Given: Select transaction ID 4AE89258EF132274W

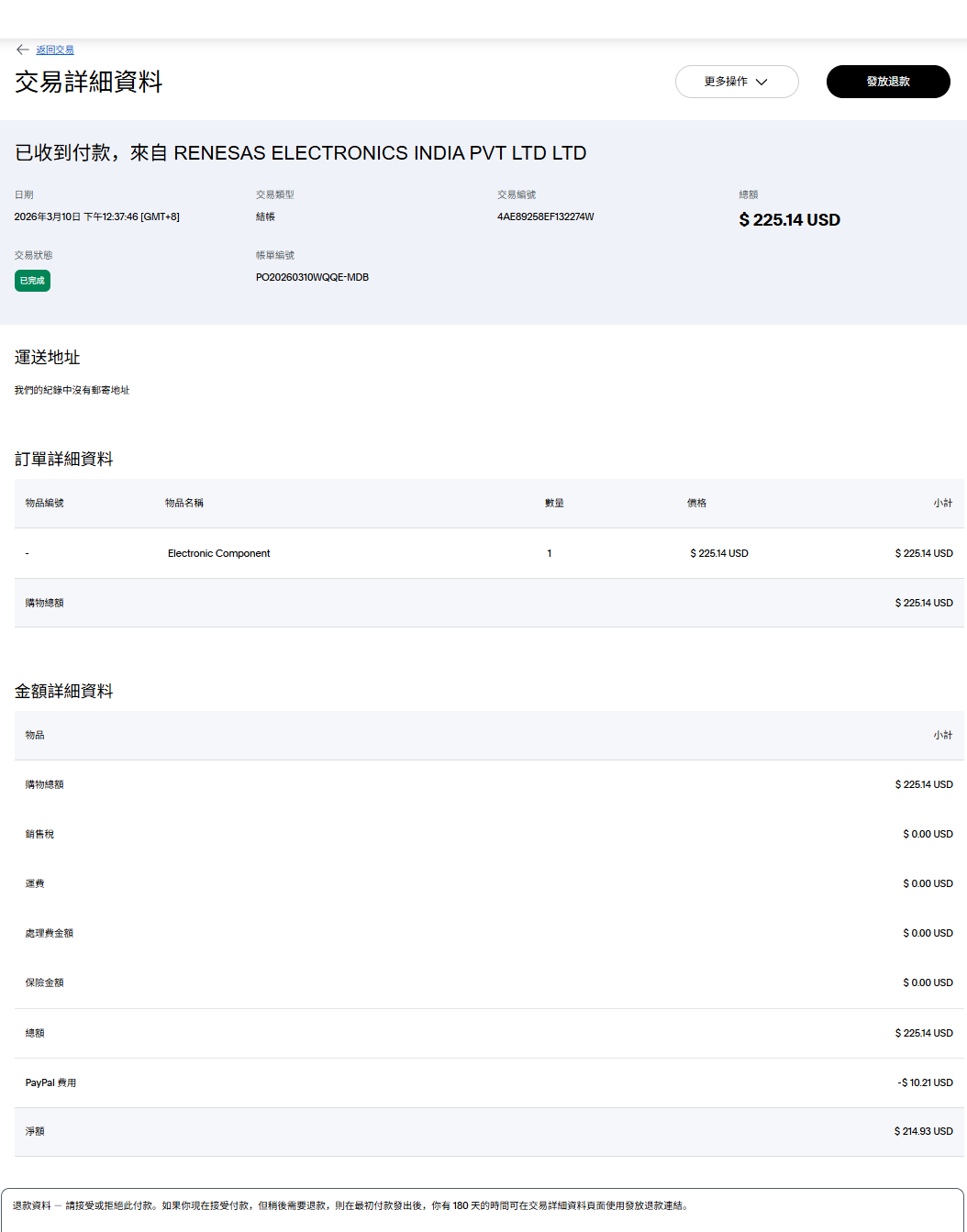Looking at the screenshot, I should (x=545, y=216).
